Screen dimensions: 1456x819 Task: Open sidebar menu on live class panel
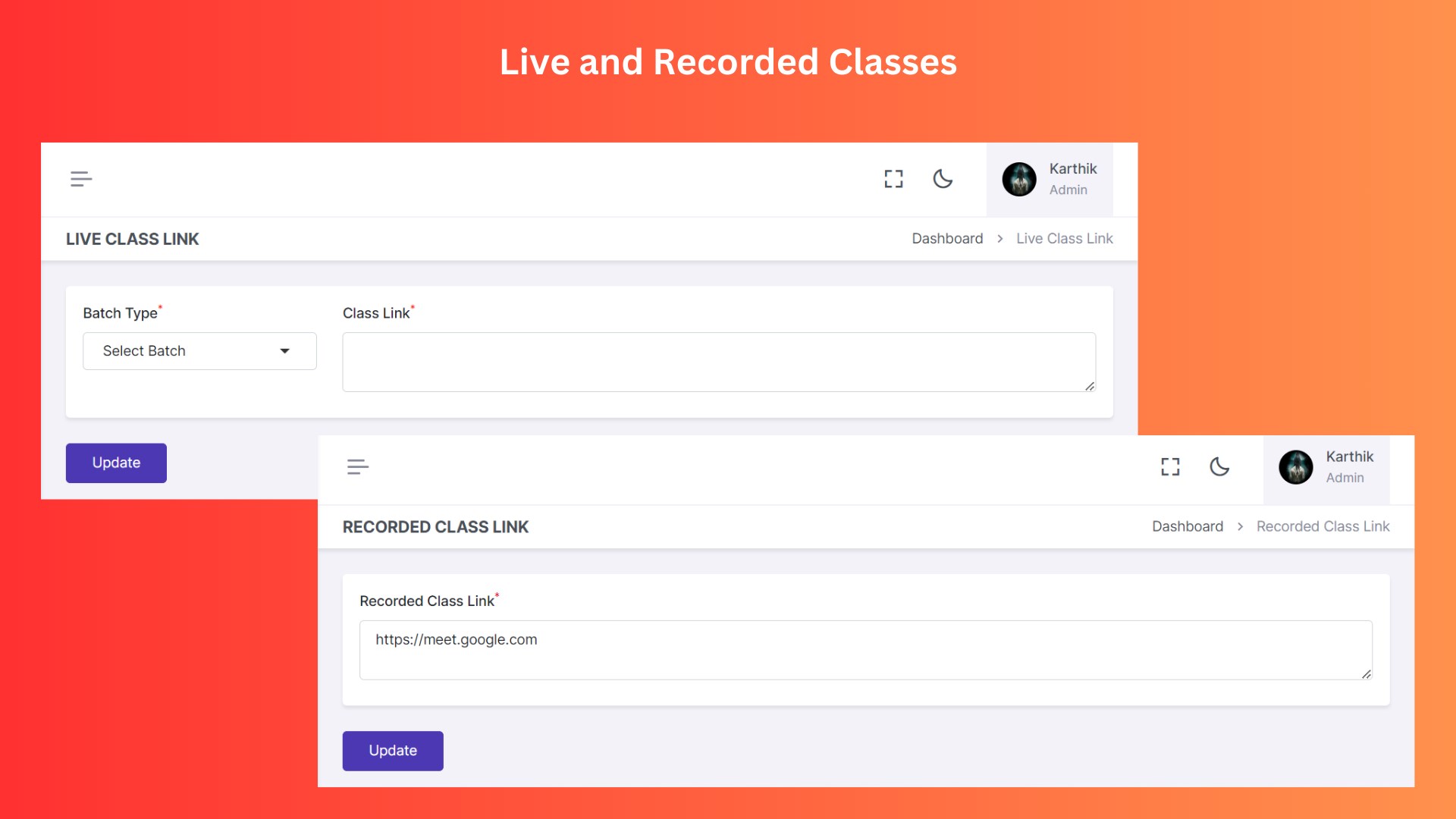81,178
